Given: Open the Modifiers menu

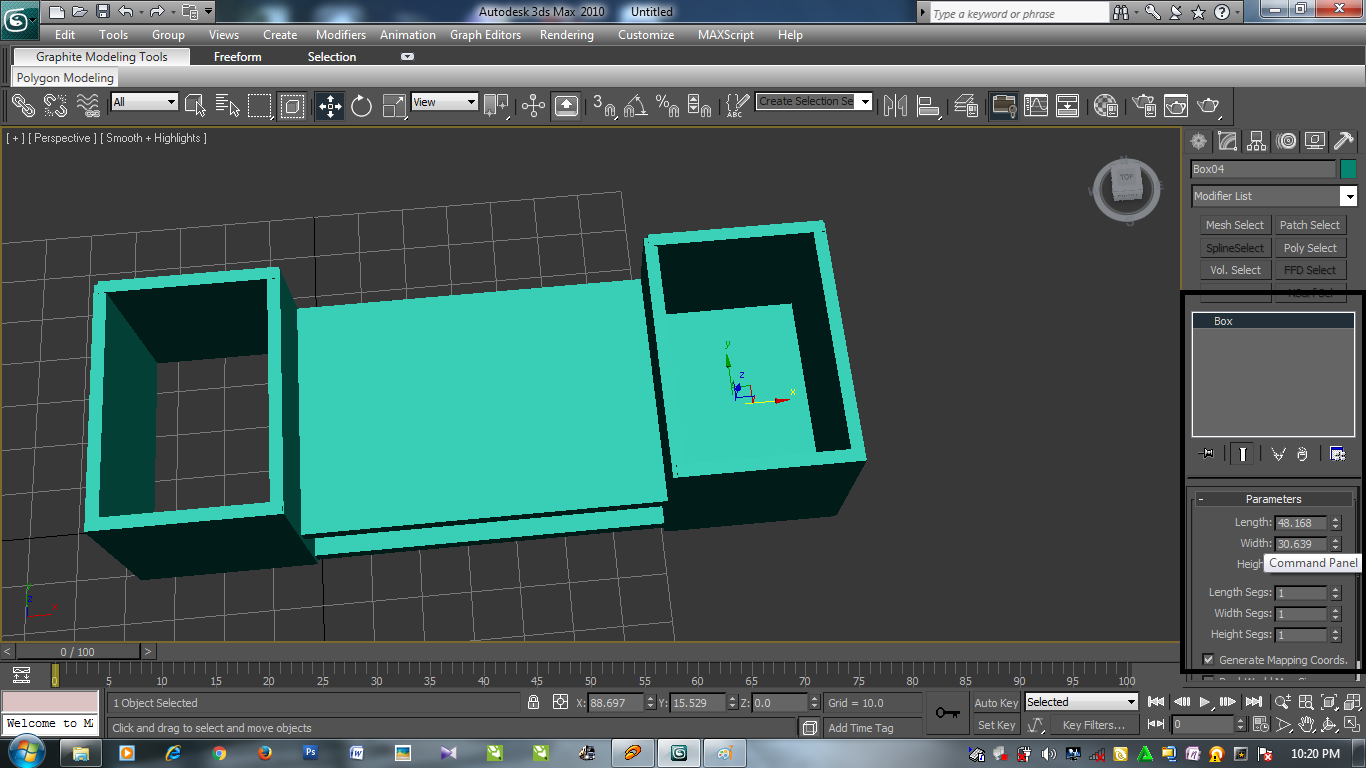Looking at the screenshot, I should tap(340, 35).
